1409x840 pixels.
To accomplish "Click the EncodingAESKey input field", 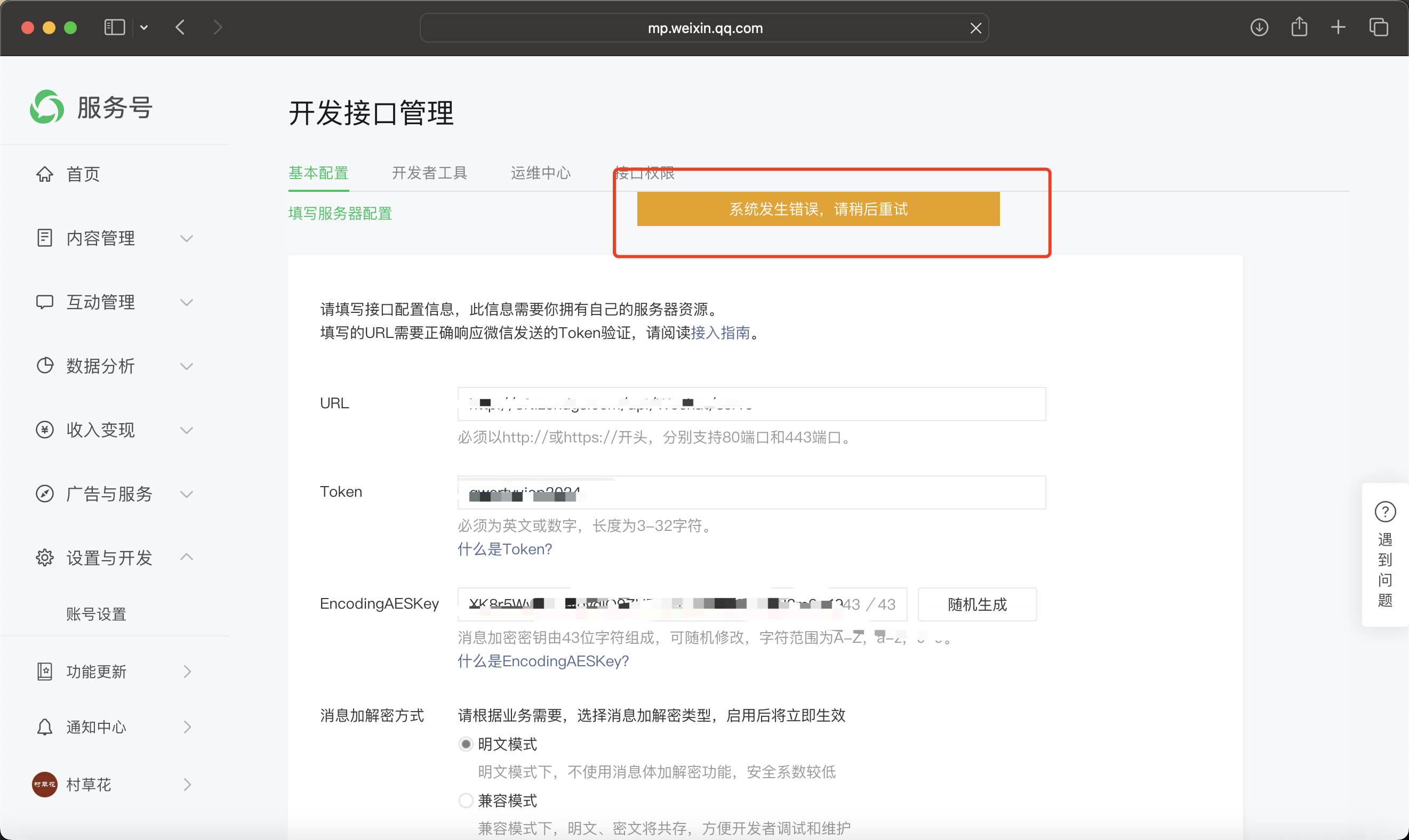I will click(683, 604).
